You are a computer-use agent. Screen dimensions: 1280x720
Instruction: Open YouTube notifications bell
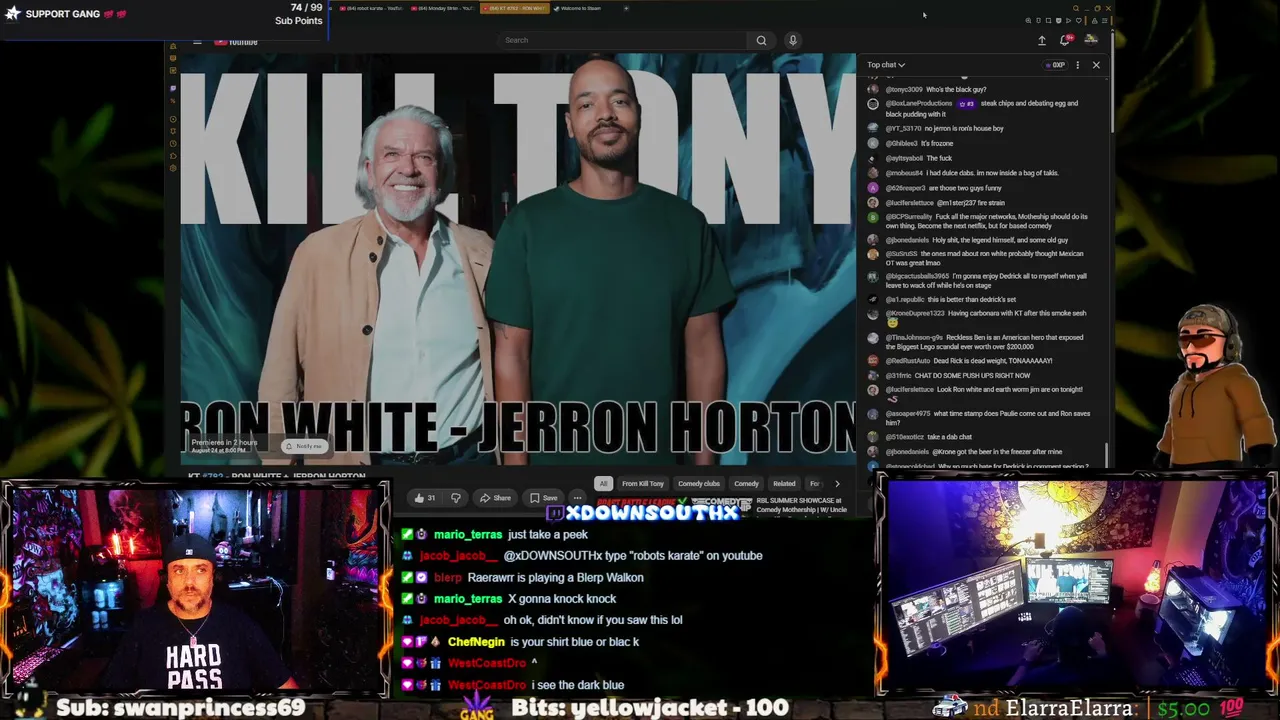1065,40
